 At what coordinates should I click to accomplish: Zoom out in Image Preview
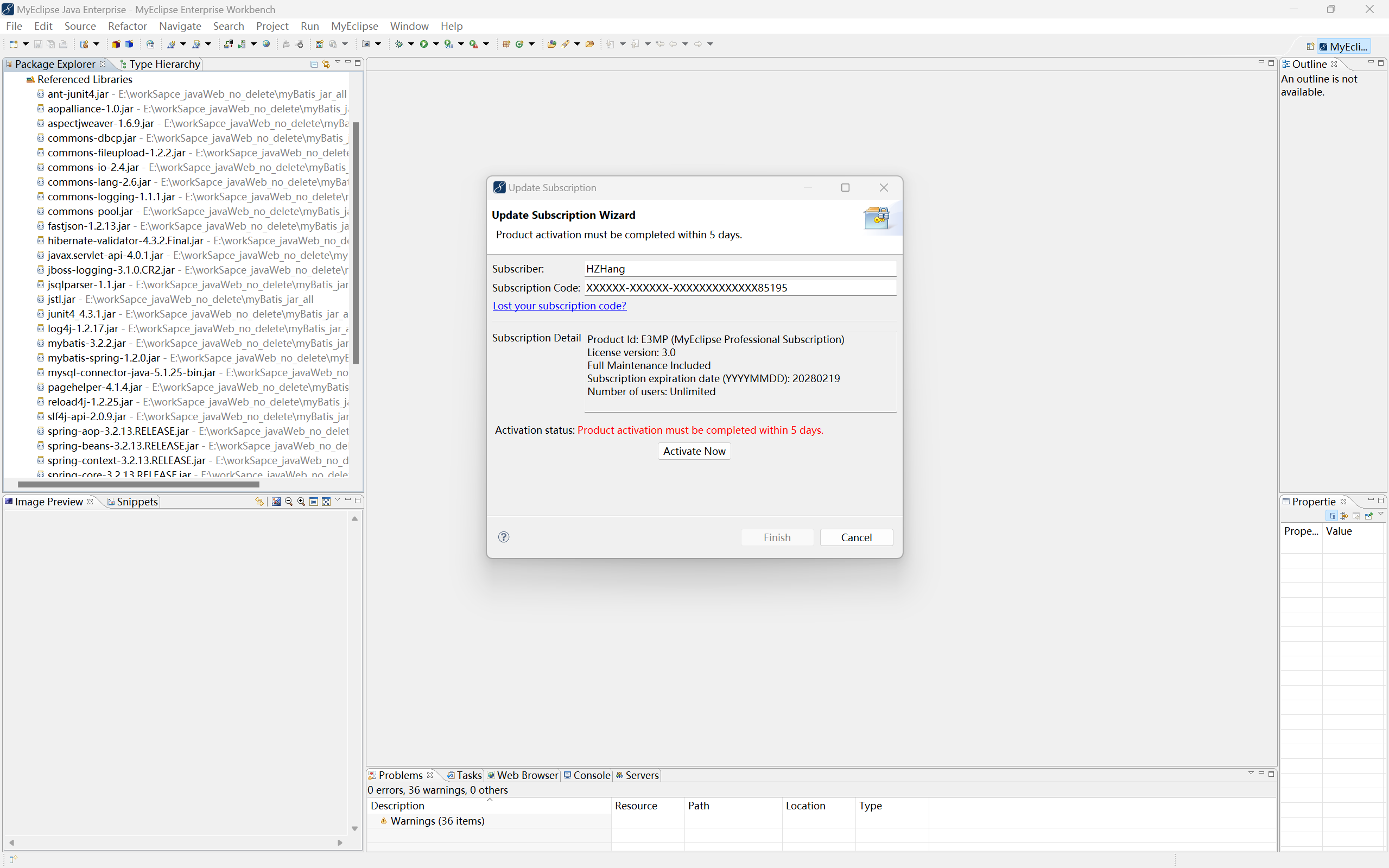[289, 501]
